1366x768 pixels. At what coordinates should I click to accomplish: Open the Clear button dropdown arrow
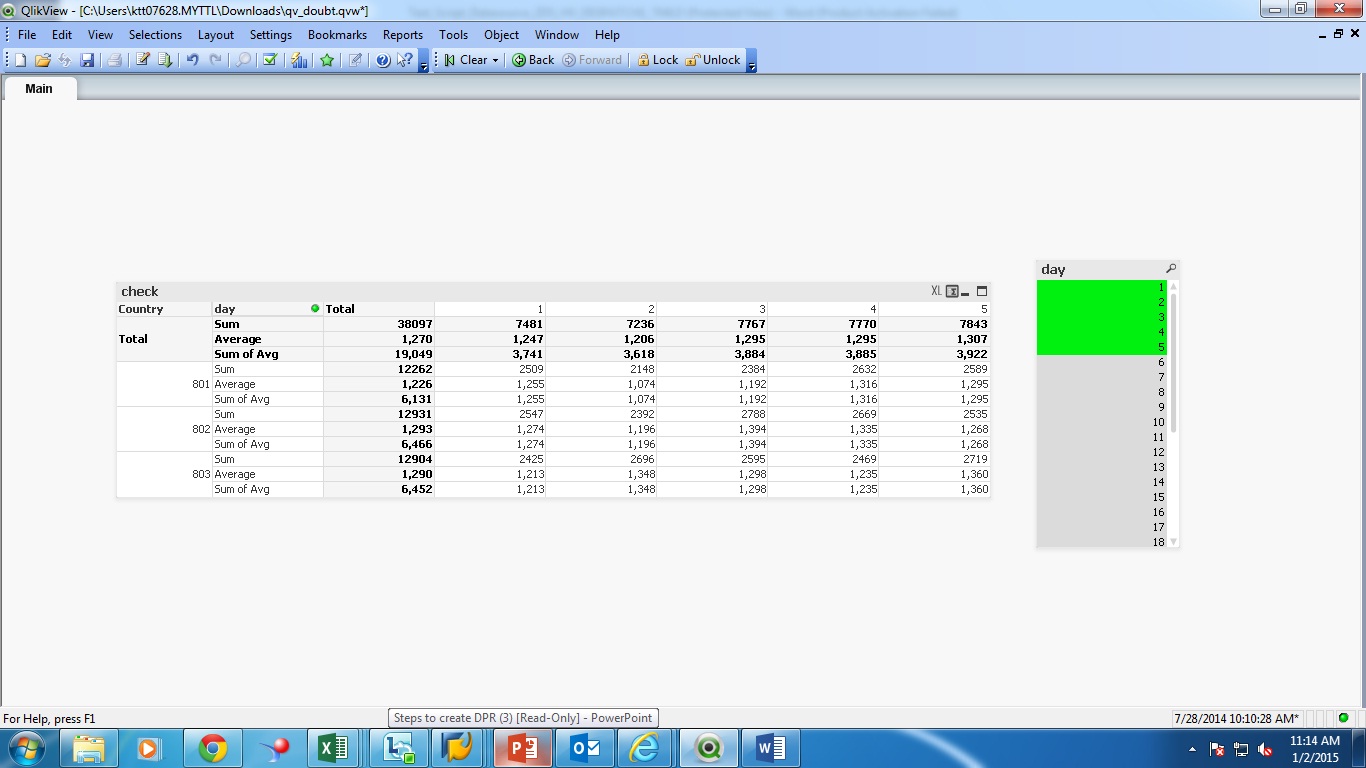495,60
